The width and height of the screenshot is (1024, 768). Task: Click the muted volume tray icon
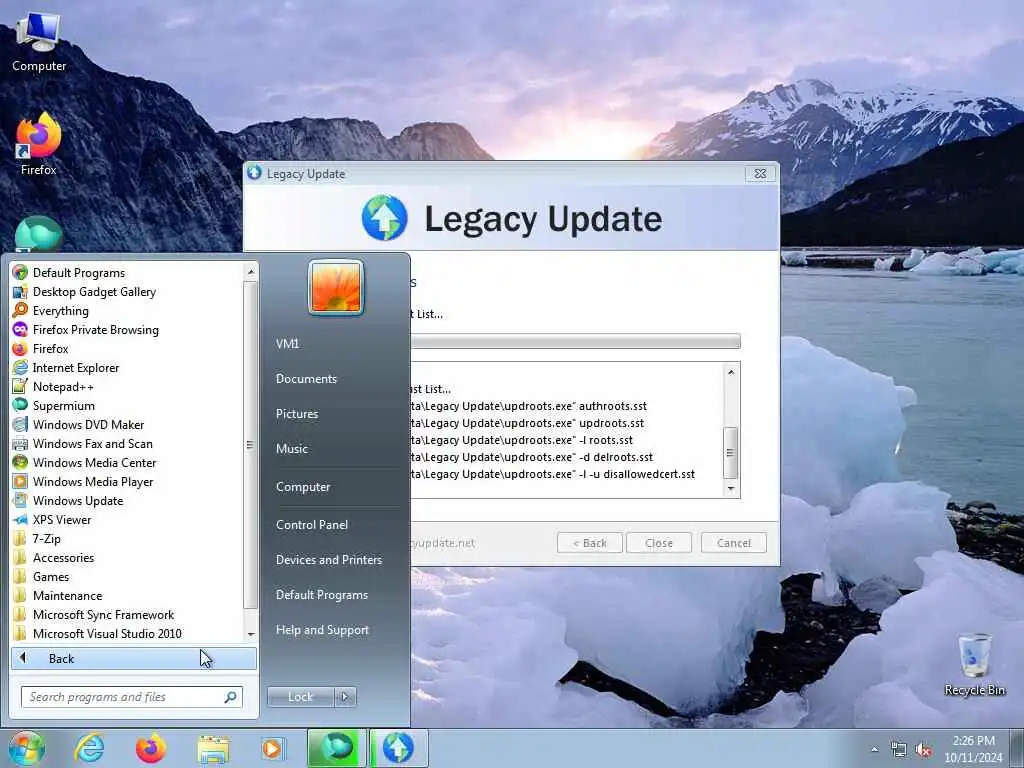click(923, 750)
